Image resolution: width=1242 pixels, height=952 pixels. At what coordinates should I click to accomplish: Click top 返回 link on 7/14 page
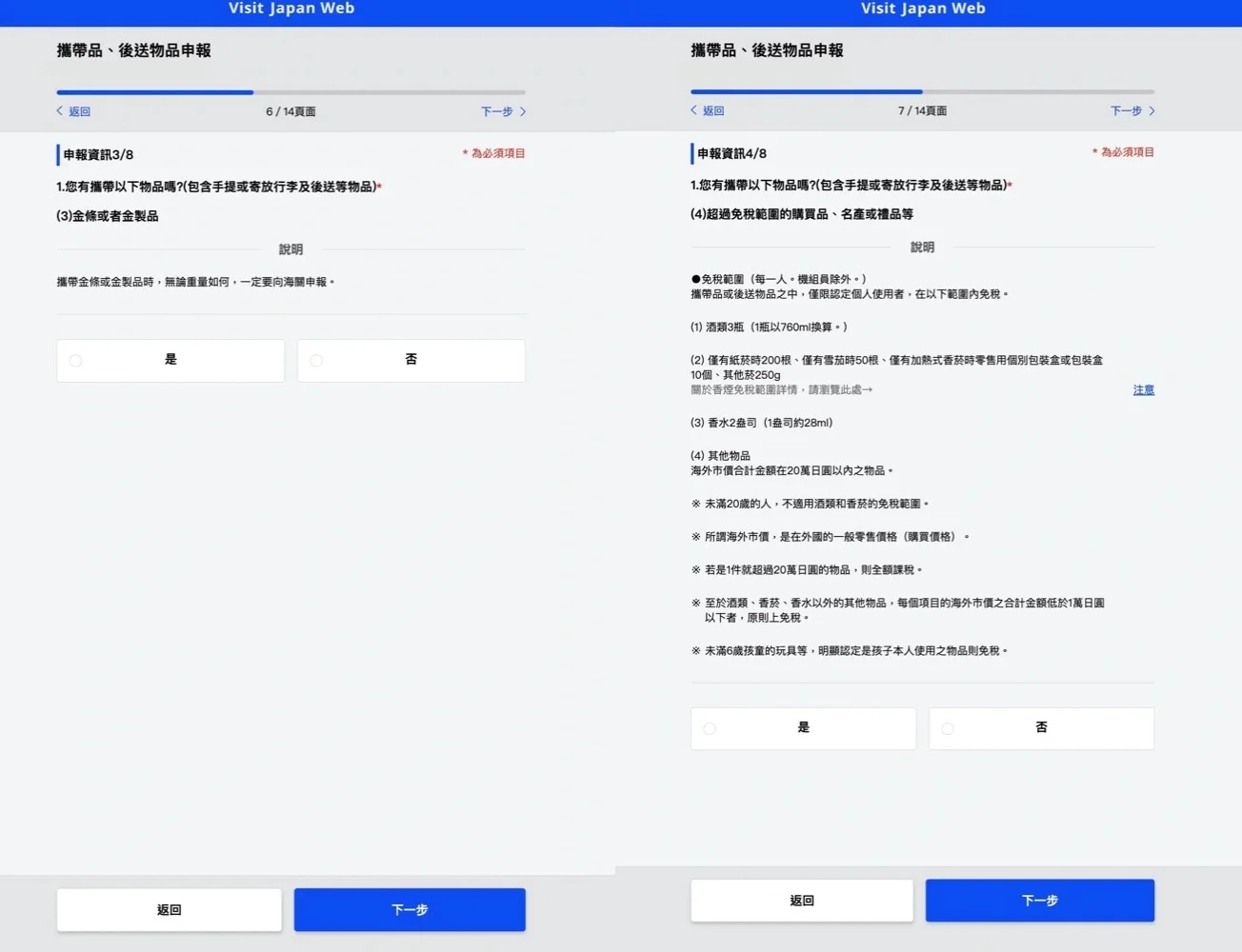coord(713,110)
